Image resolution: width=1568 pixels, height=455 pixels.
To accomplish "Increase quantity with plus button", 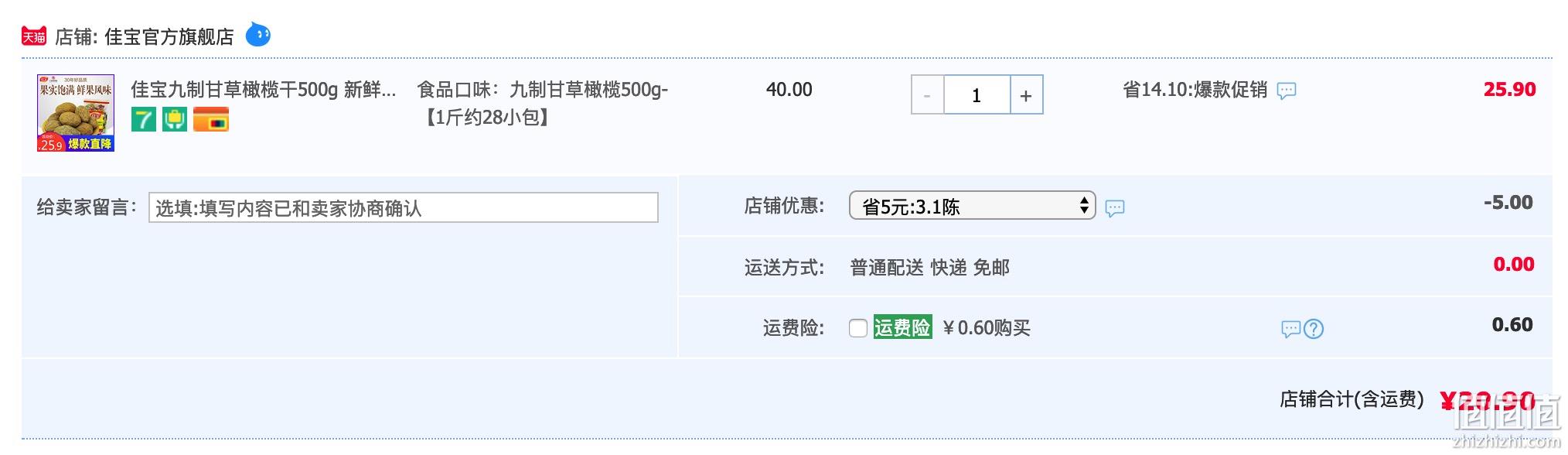I will click(1027, 95).
